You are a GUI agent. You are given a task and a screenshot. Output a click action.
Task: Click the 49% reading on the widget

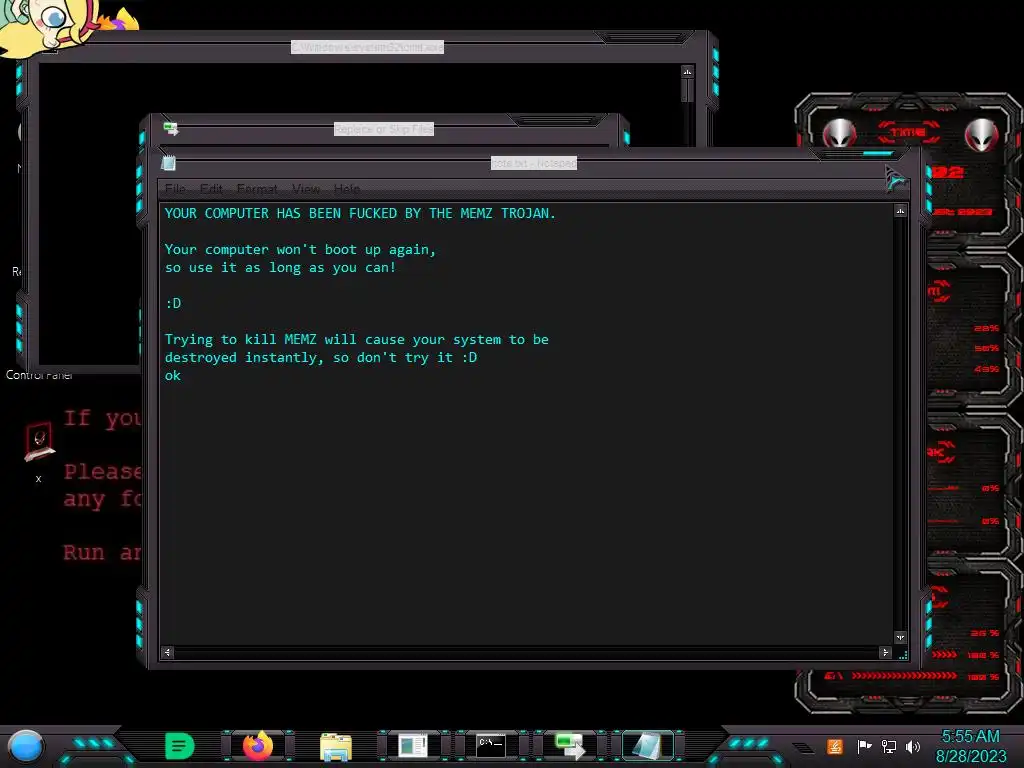(x=986, y=369)
